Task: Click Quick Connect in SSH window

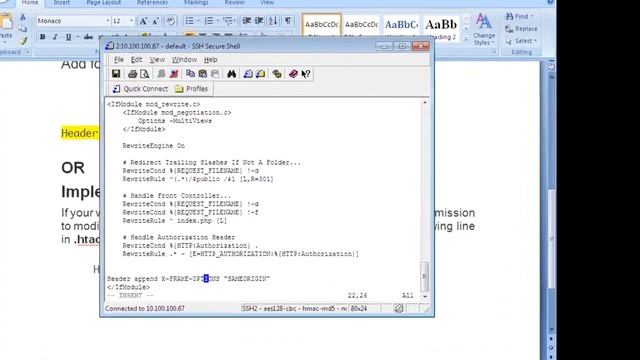Action: coord(140,89)
